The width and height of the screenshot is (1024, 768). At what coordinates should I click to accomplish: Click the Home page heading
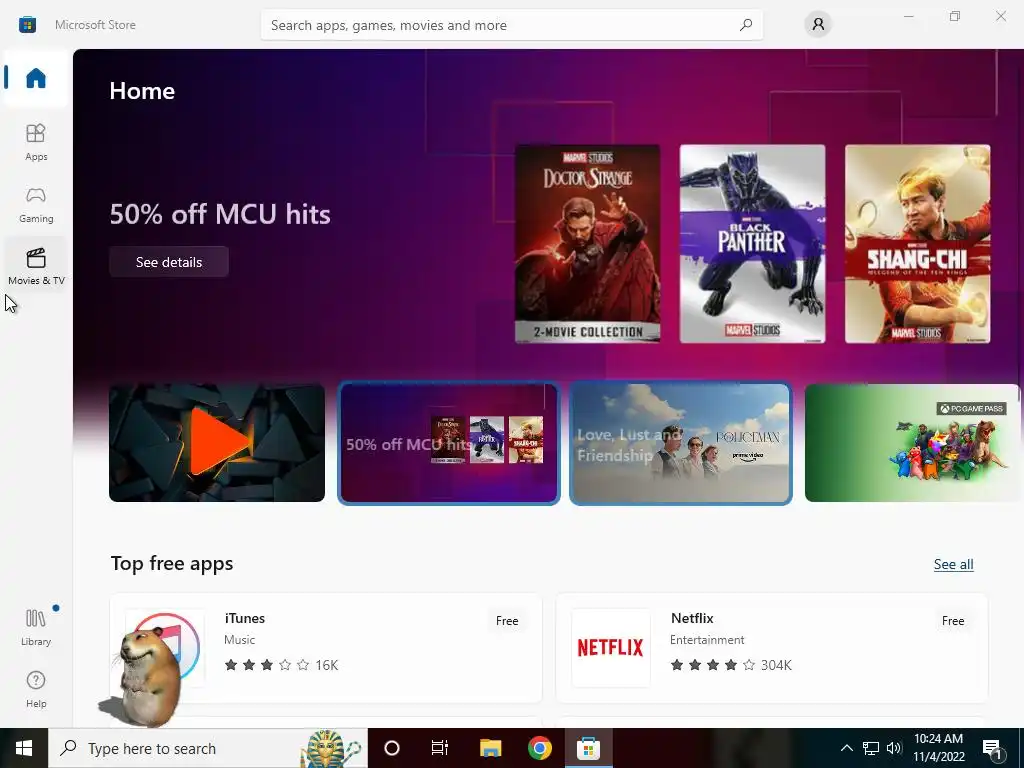(x=142, y=91)
